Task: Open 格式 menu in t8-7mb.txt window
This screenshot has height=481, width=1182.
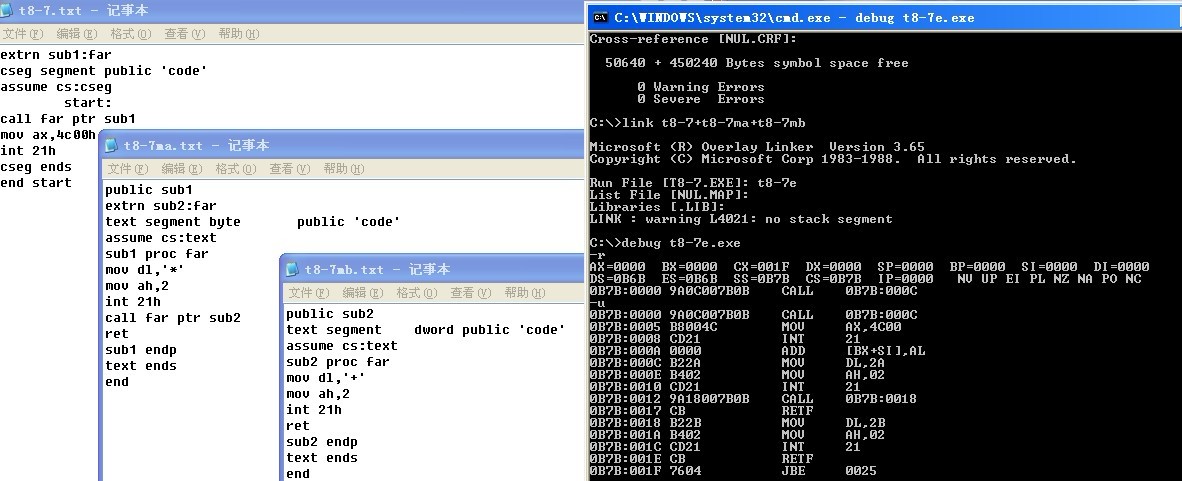Action: pos(416,293)
